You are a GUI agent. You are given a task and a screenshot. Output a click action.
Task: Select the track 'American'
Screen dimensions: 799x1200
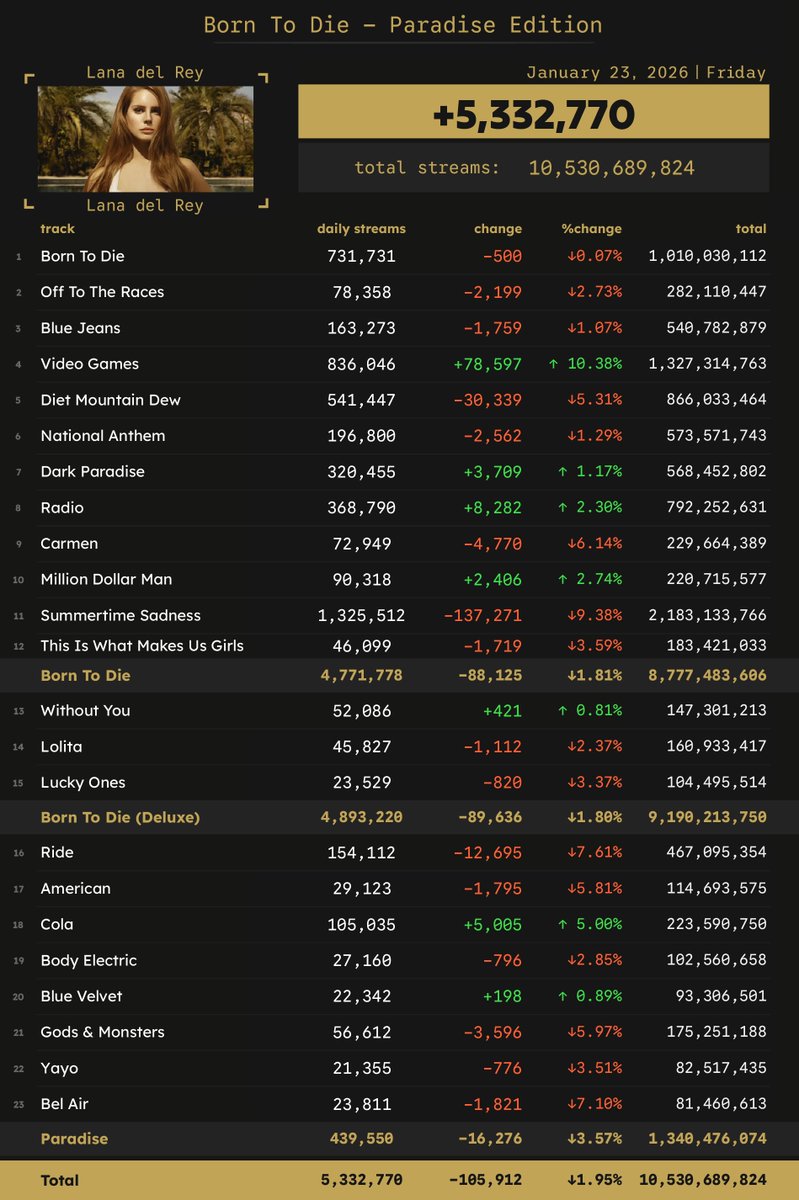(x=75, y=889)
